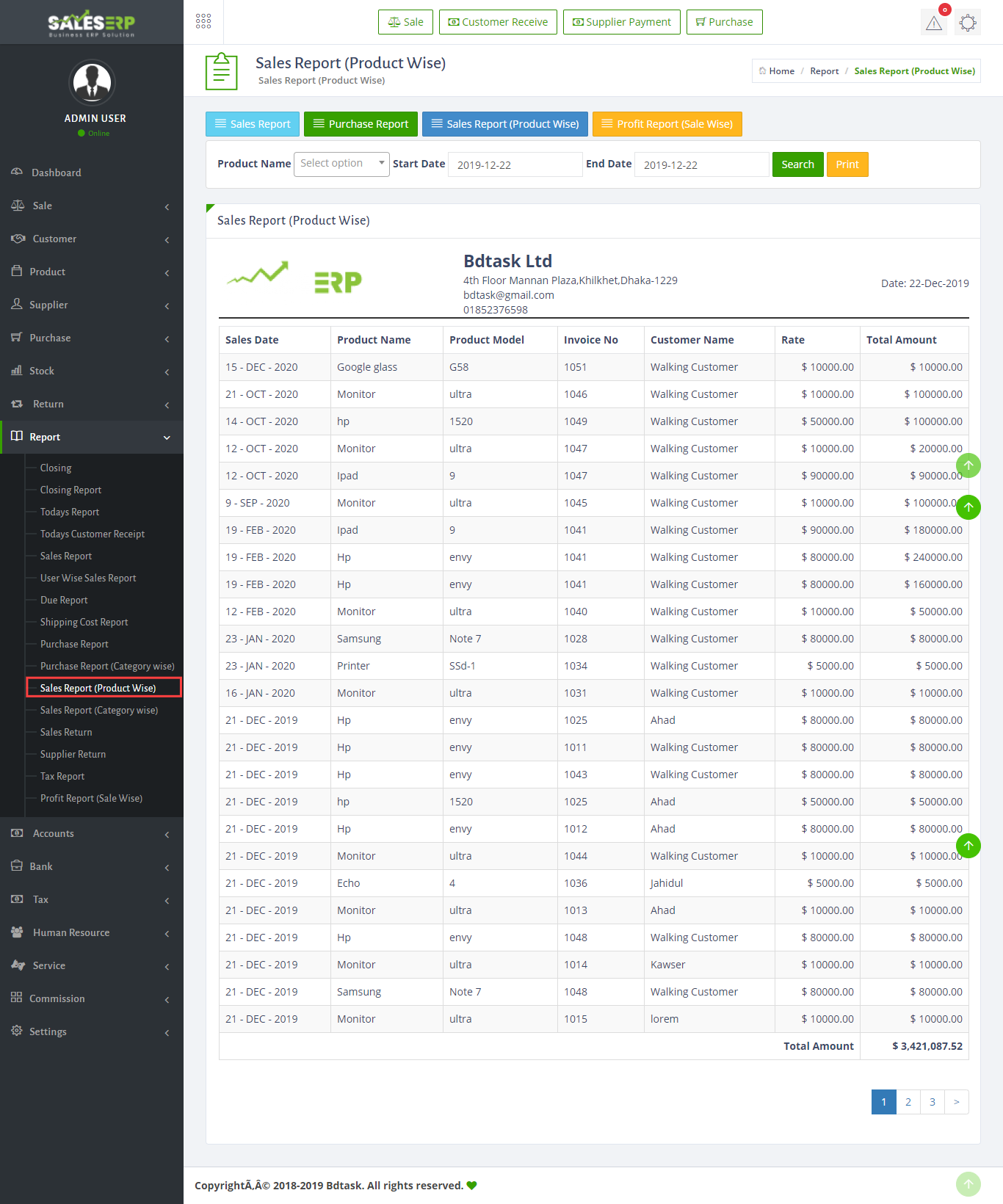This screenshot has height=1204, width=1003.
Task: Click the grid menu icon in header
Action: (203, 21)
